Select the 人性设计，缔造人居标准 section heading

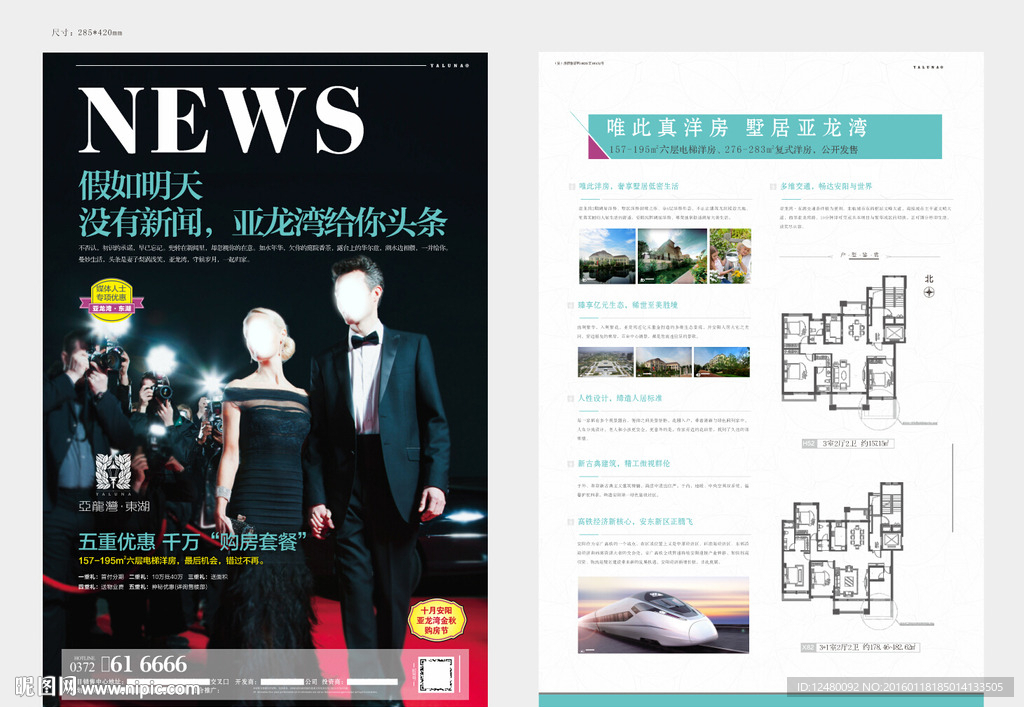pyautogui.click(x=620, y=398)
